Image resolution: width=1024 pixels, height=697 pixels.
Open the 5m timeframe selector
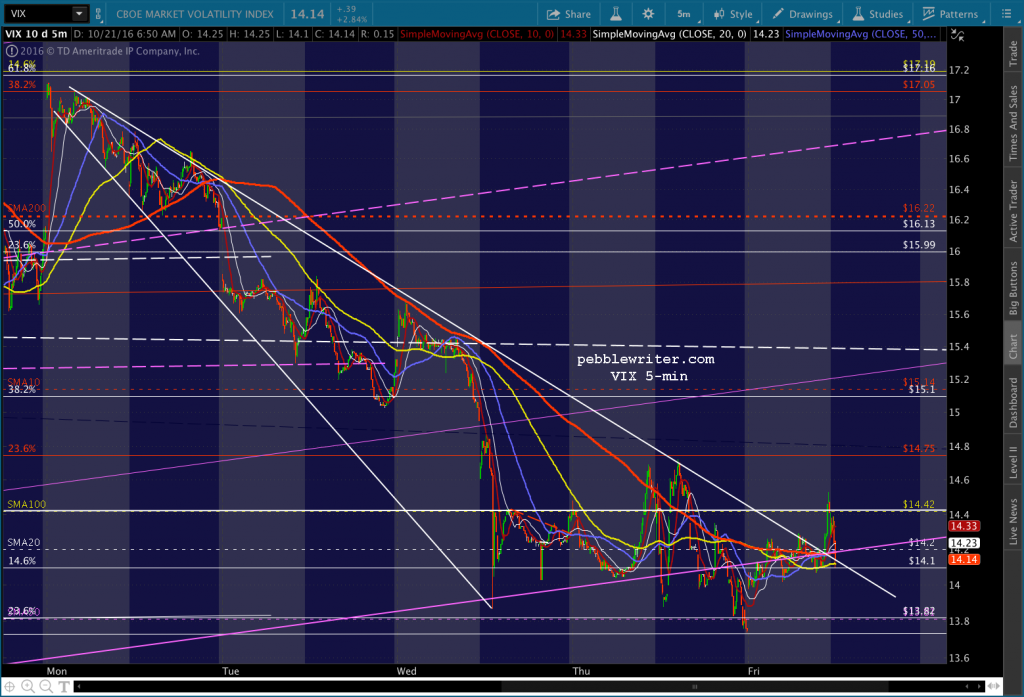point(684,14)
